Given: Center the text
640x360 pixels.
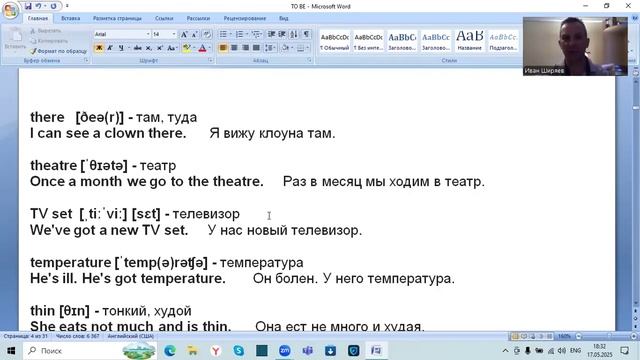Looking at the screenshot, I should pyautogui.click(x=234, y=48).
